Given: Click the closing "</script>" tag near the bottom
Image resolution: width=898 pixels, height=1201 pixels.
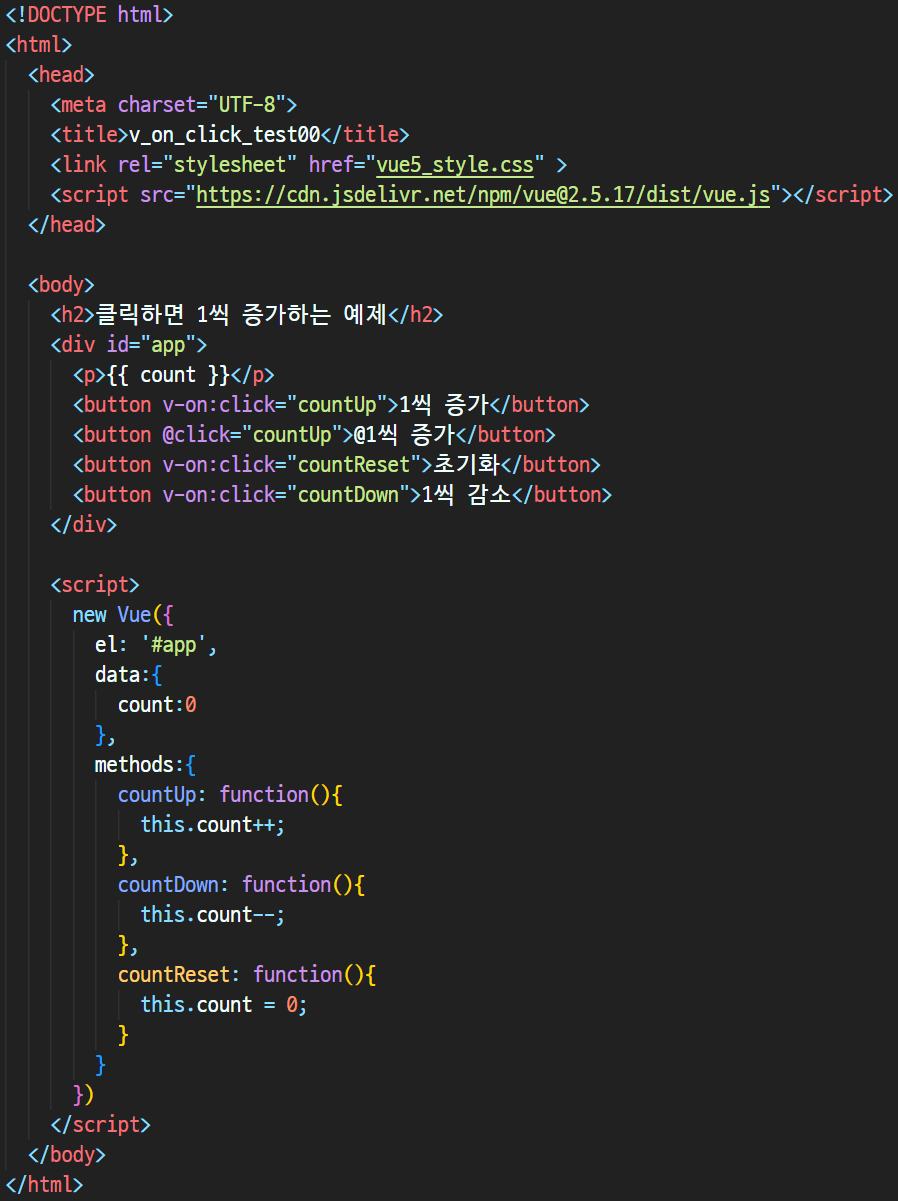Looking at the screenshot, I should tap(100, 1125).
